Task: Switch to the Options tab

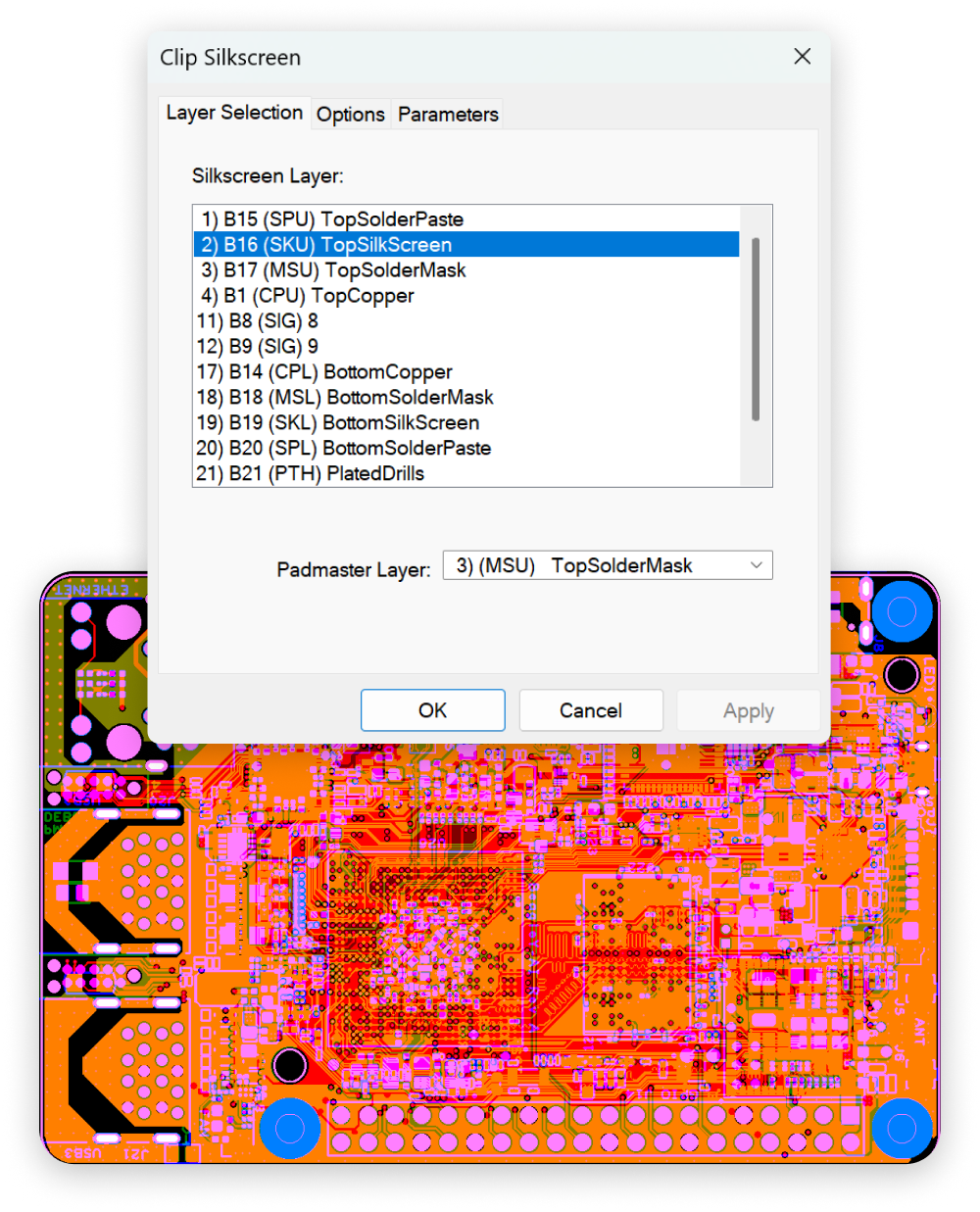Action: coord(350,115)
